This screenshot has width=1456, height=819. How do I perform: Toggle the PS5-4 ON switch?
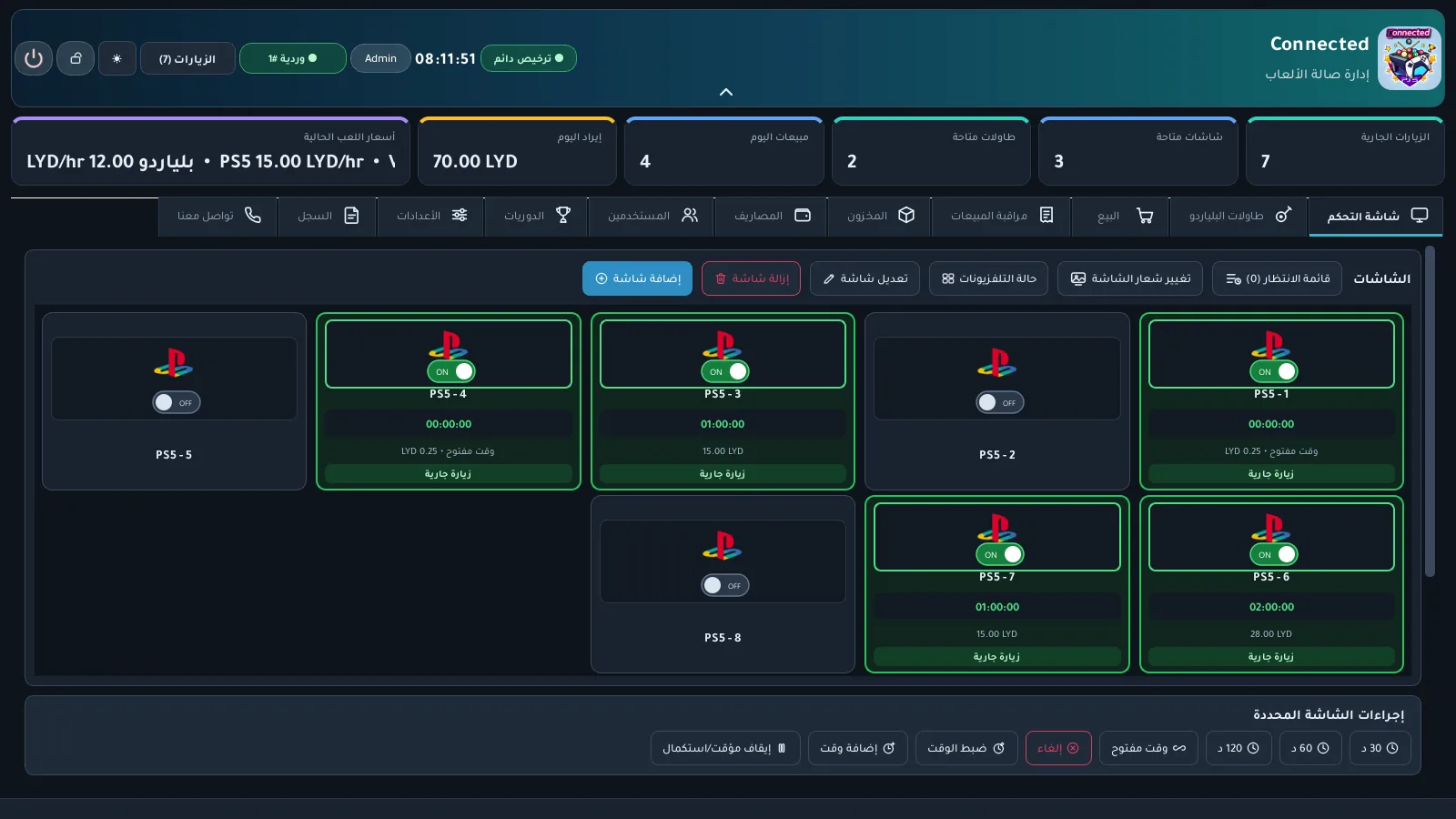[451, 371]
